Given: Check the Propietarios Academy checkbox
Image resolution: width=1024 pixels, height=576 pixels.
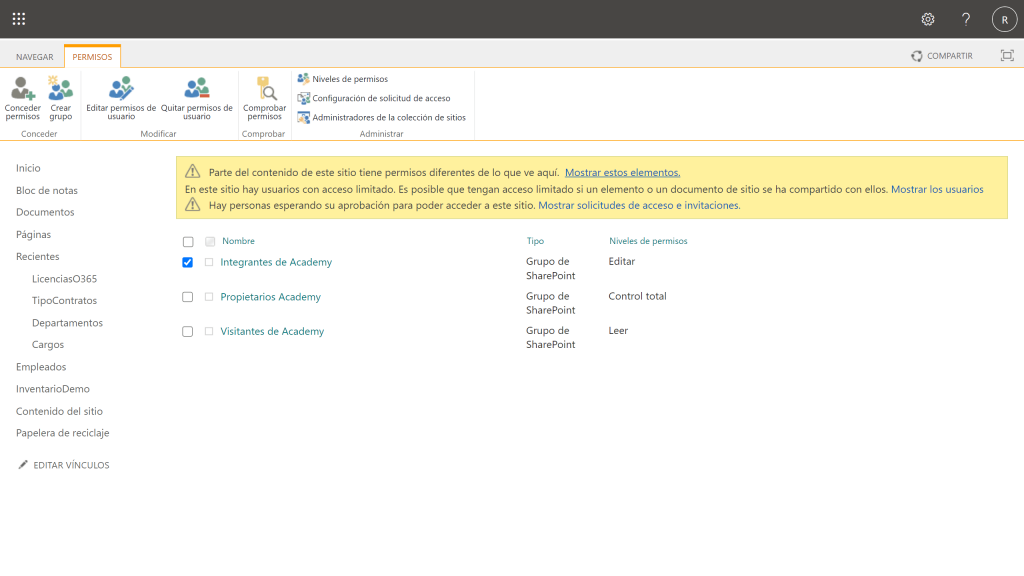Looking at the screenshot, I should click(187, 296).
